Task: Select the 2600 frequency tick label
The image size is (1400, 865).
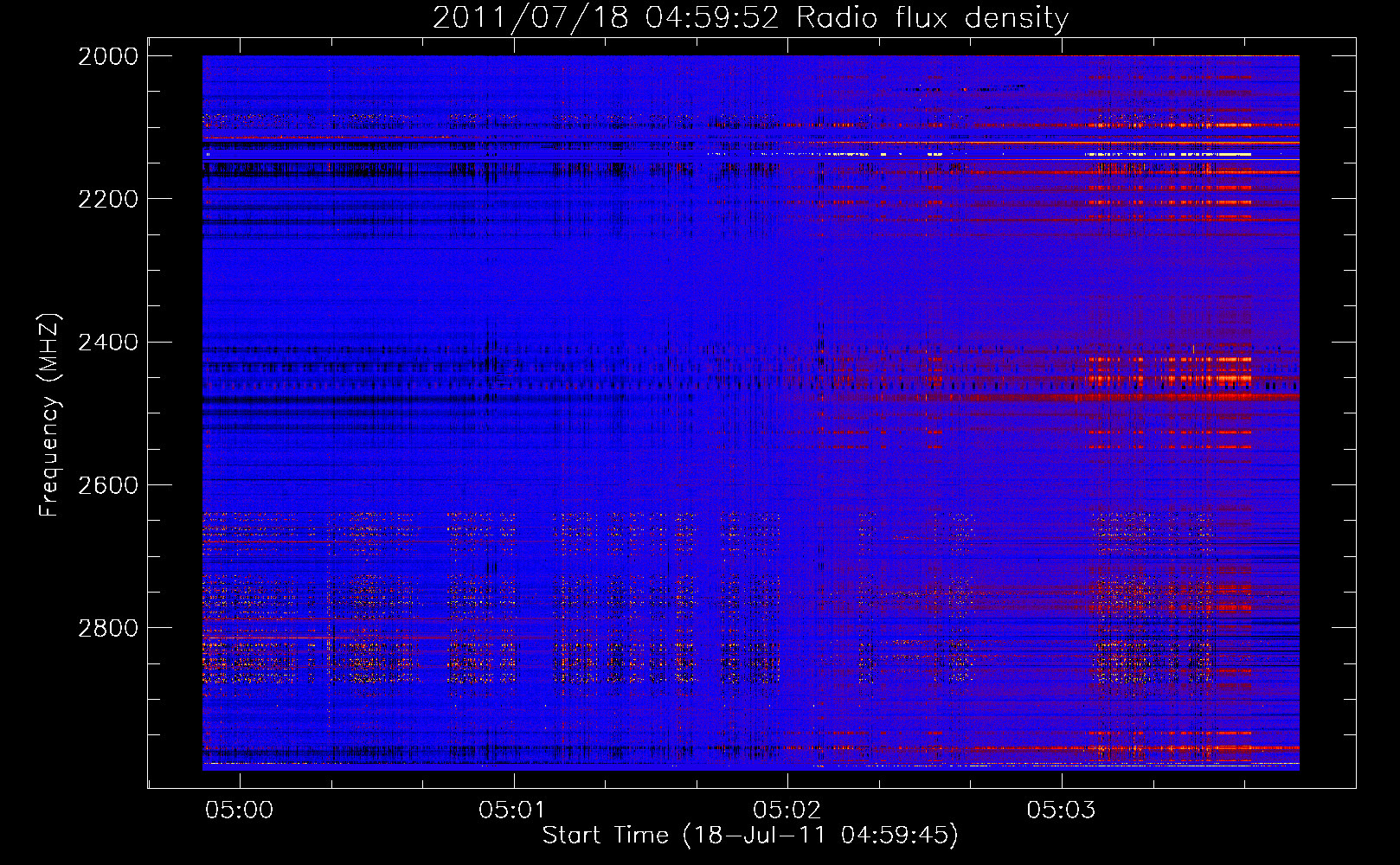Action: [108, 485]
